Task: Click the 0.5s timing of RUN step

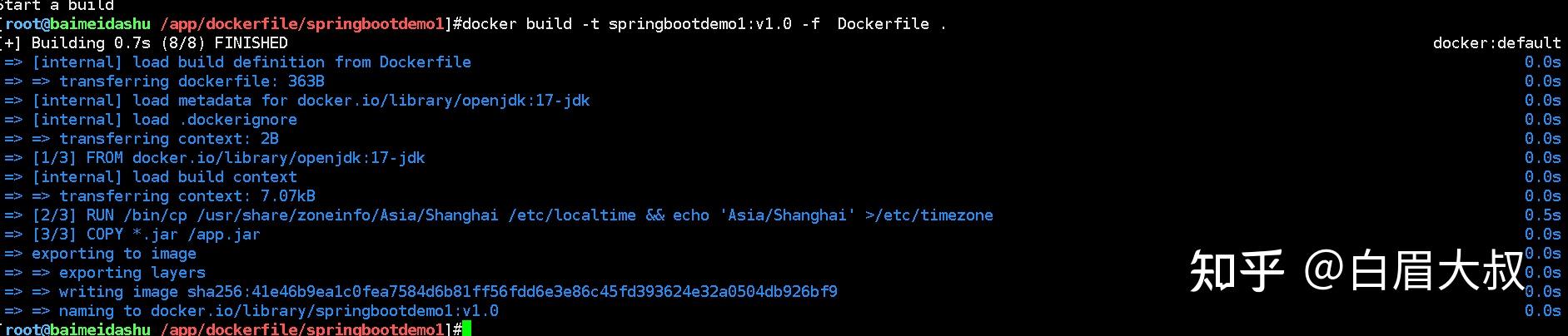Action: coord(1542,215)
